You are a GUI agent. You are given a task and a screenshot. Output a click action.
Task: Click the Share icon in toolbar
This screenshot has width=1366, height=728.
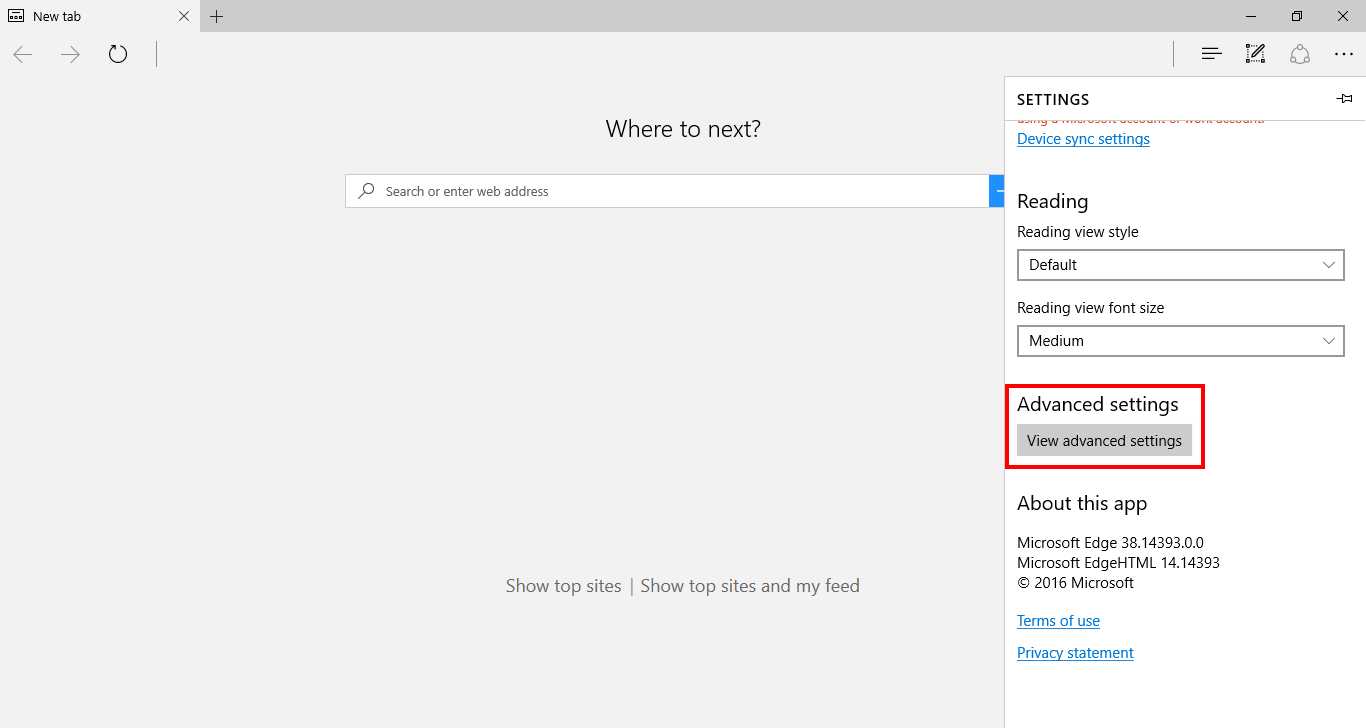pos(1300,54)
